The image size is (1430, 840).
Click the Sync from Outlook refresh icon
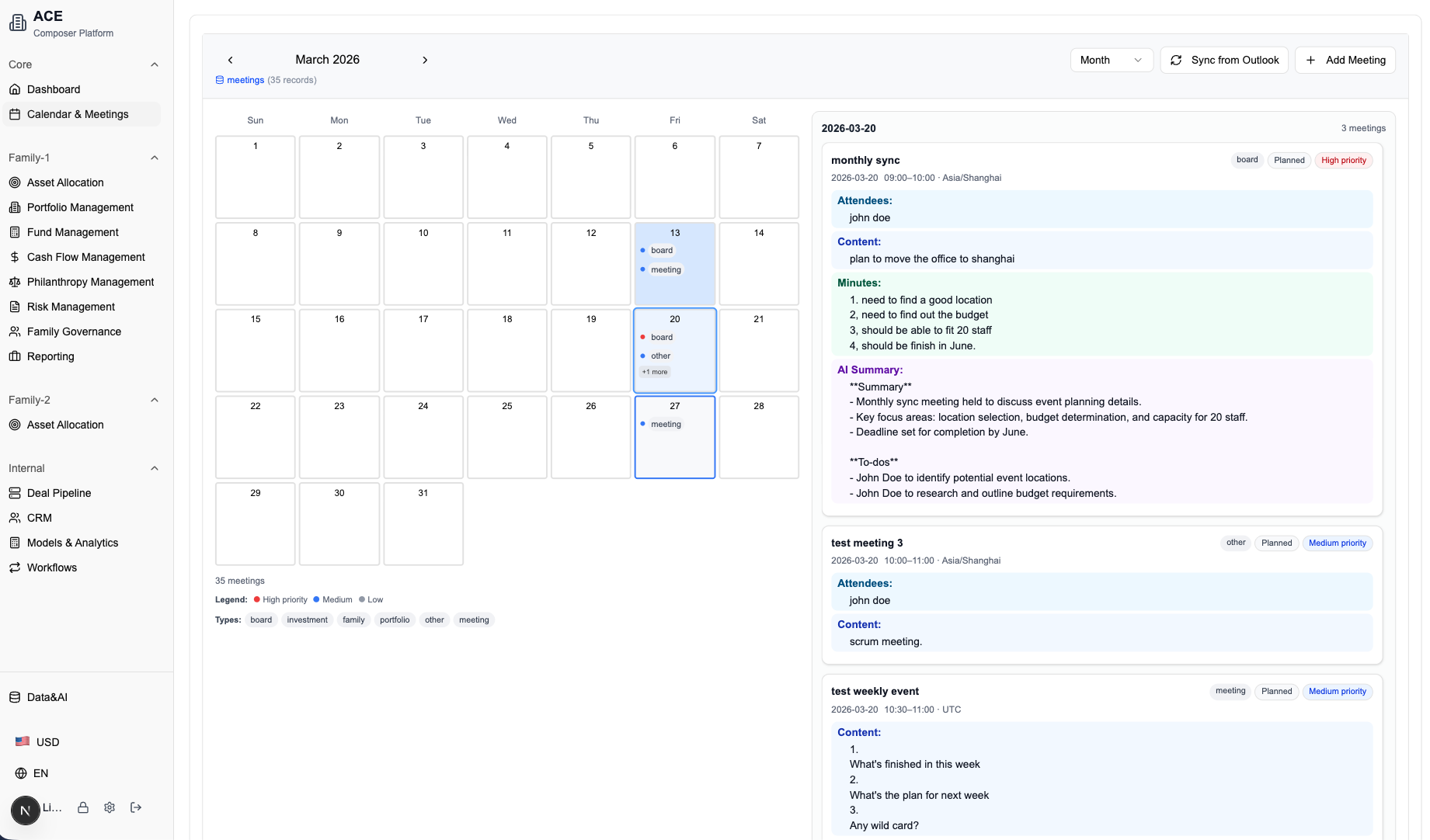coord(1176,61)
